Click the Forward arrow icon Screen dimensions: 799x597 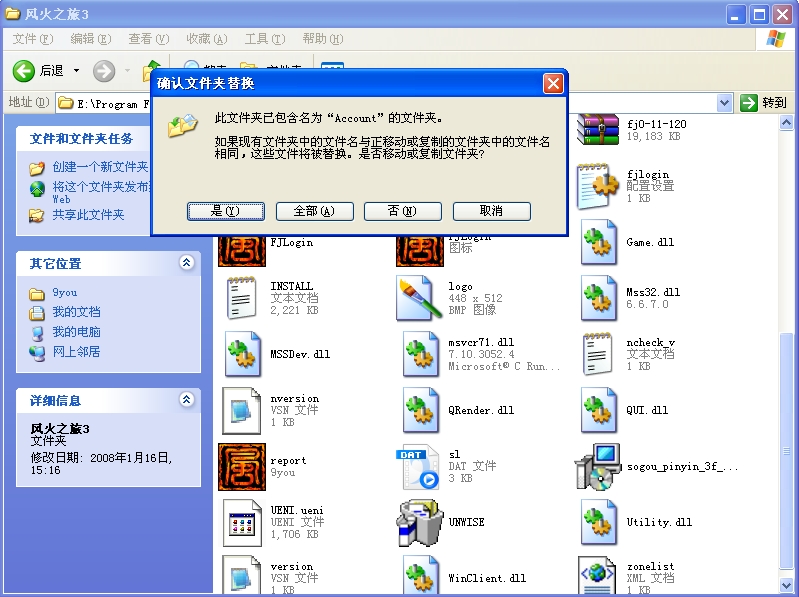pyautogui.click(x=104, y=71)
